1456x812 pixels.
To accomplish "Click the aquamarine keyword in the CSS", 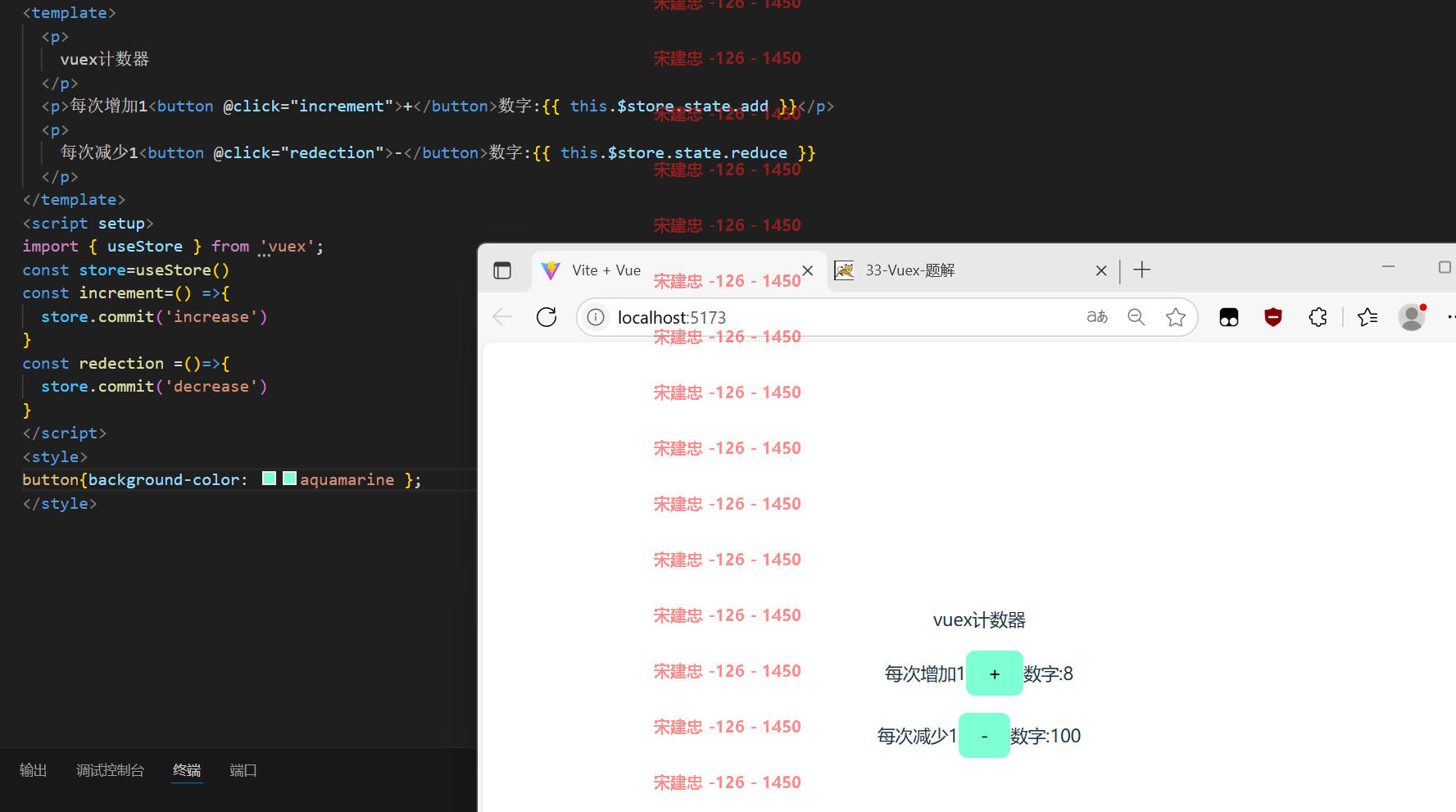I will coord(347,480).
